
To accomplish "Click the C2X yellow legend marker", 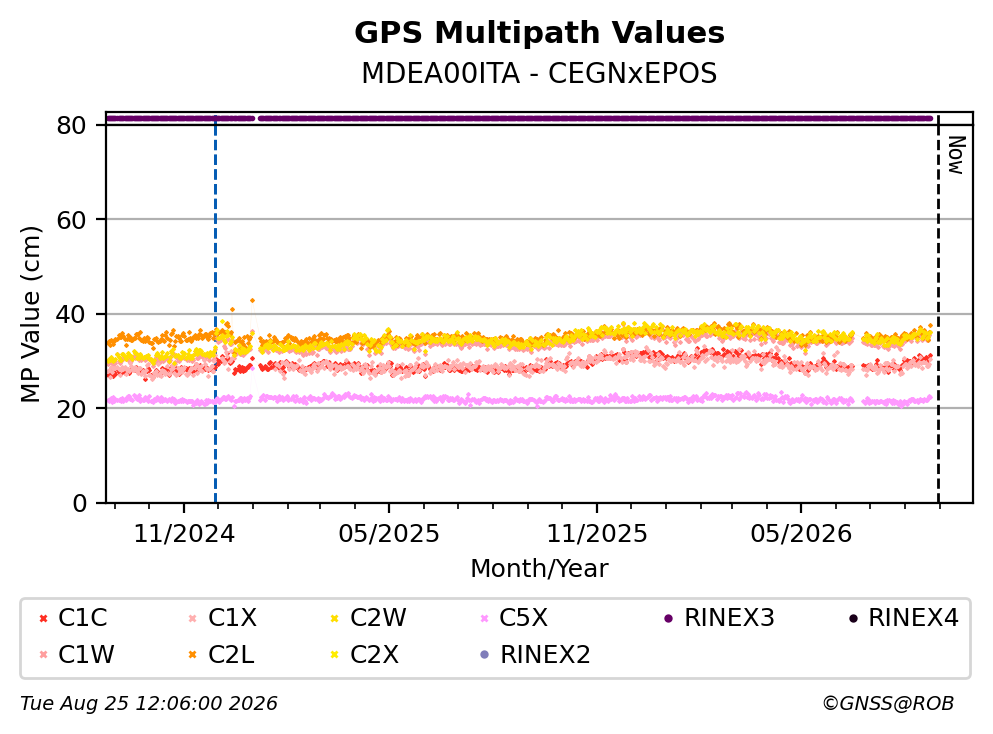I will (335, 655).
